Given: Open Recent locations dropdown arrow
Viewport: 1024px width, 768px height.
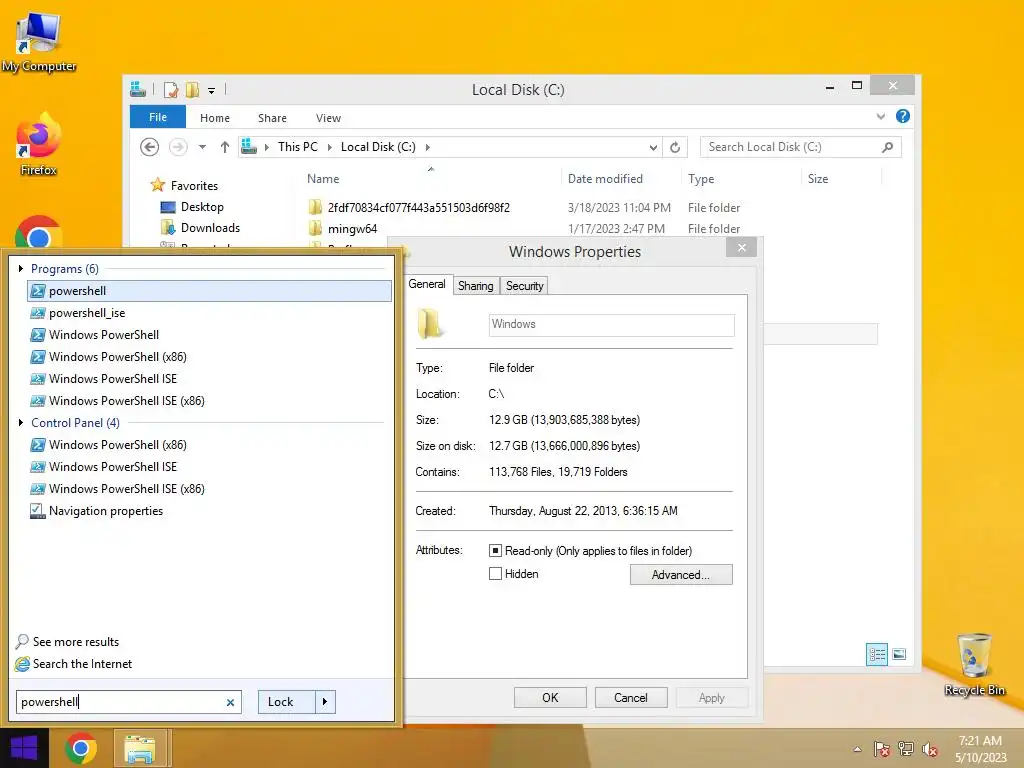Looking at the screenshot, I should (202, 147).
